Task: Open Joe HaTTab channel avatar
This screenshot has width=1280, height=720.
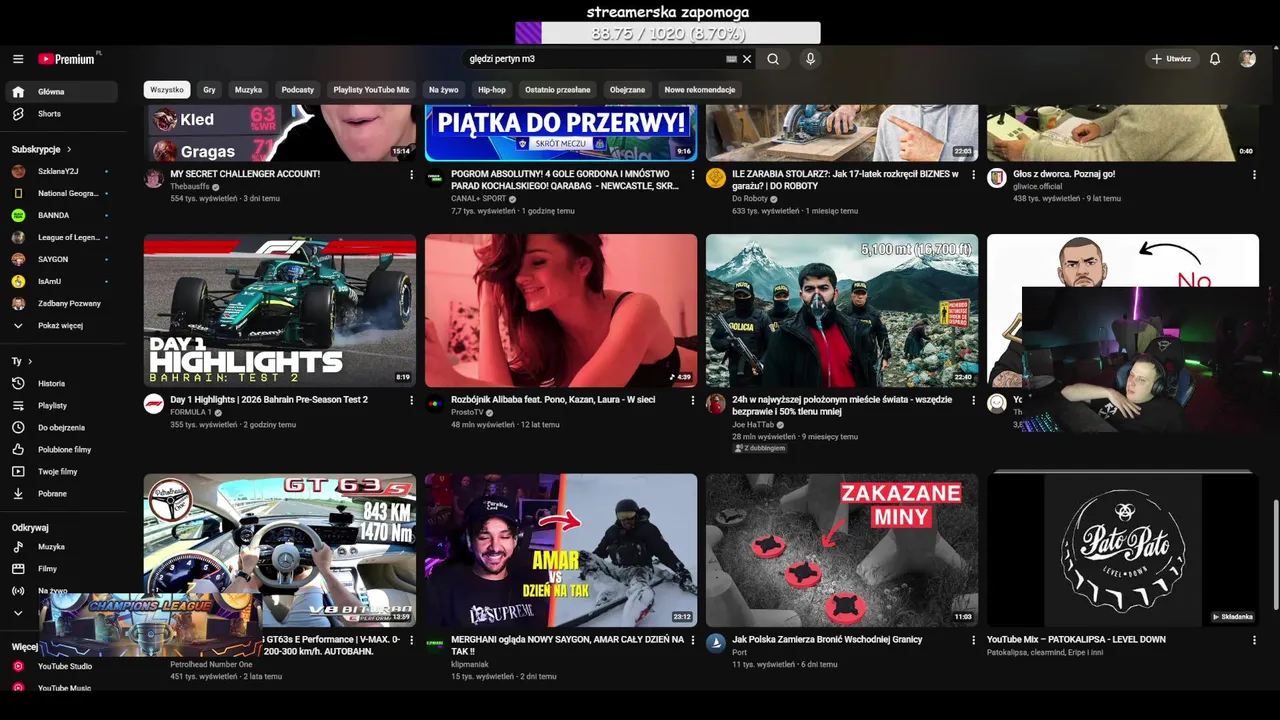Action: (716, 403)
